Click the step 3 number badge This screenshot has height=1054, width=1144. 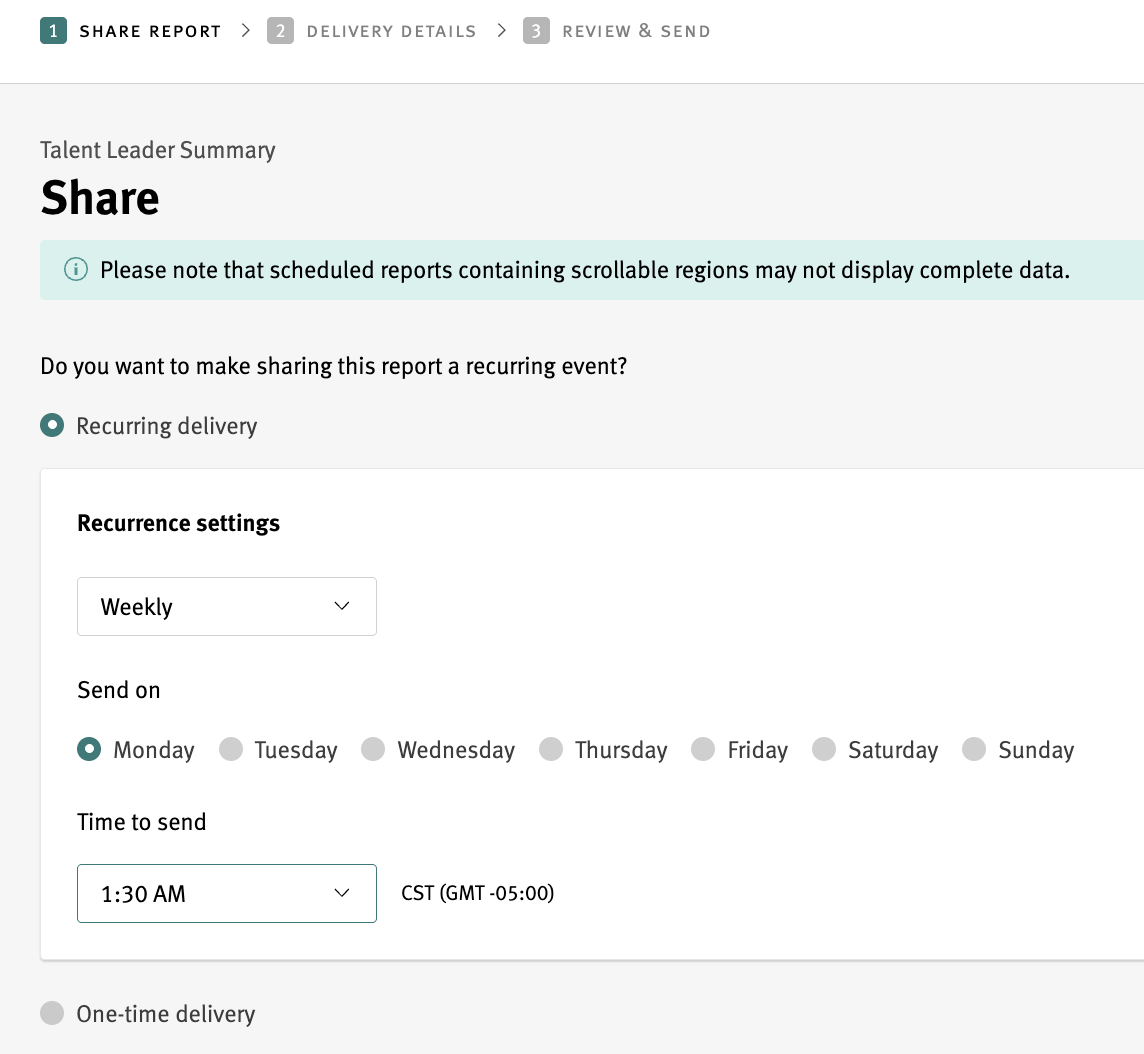point(536,31)
